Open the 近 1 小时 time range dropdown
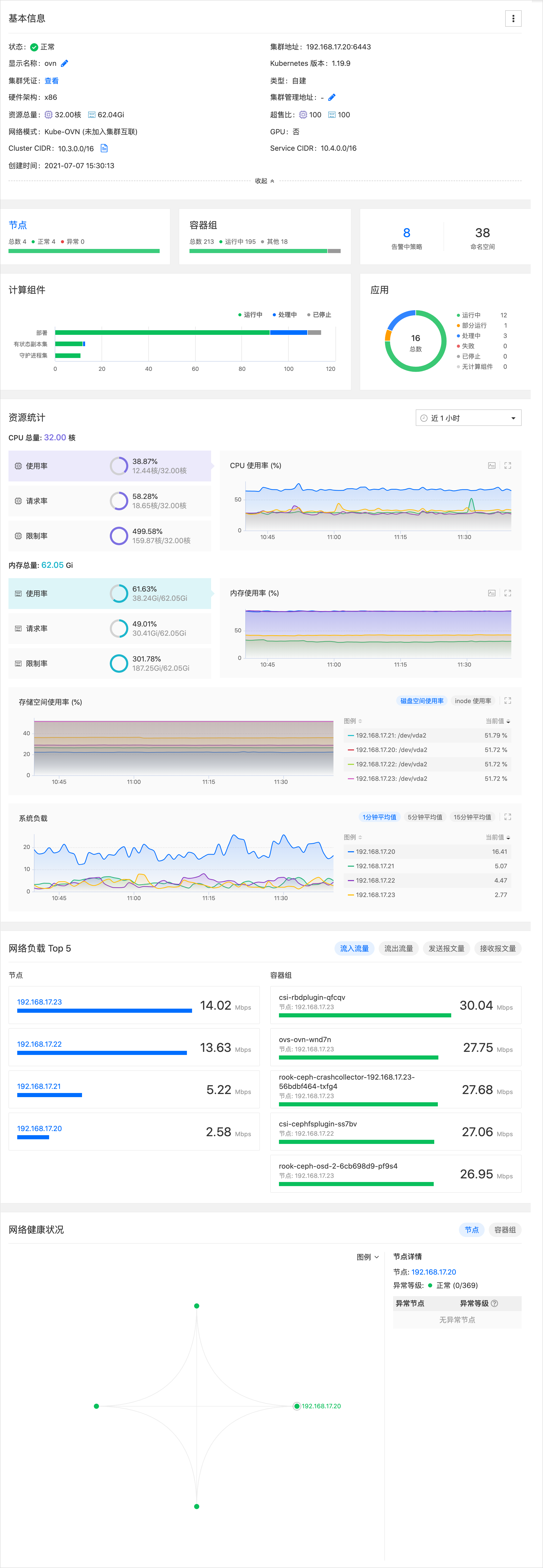Image resolution: width=543 pixels, height=1568 pixels. (468, 418)
